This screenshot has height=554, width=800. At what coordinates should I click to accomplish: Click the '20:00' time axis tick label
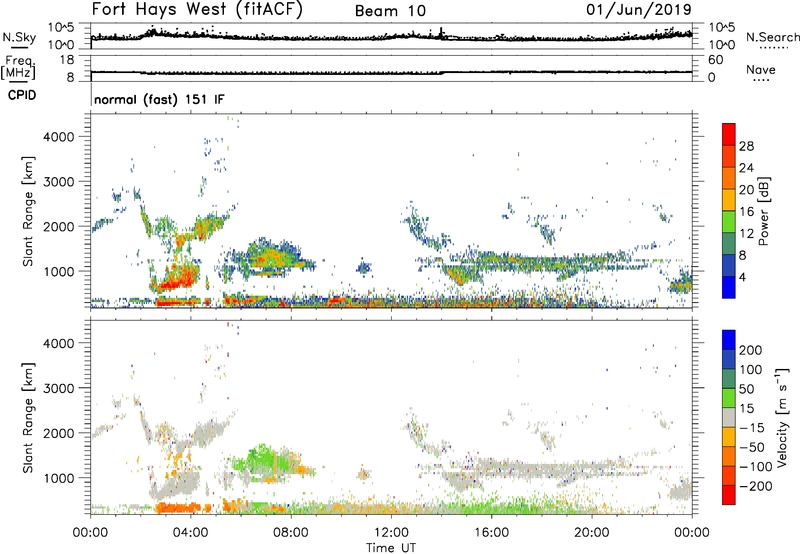(x=592, y=533)
